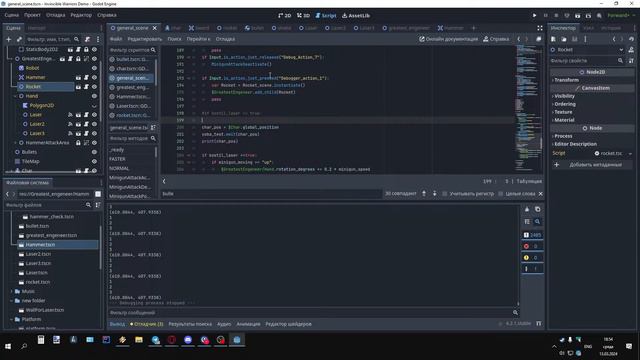The width and height of the screenshot is (640, 360).
Task: Collapse the Hand node in scene tree
Action: coord(16,96)
